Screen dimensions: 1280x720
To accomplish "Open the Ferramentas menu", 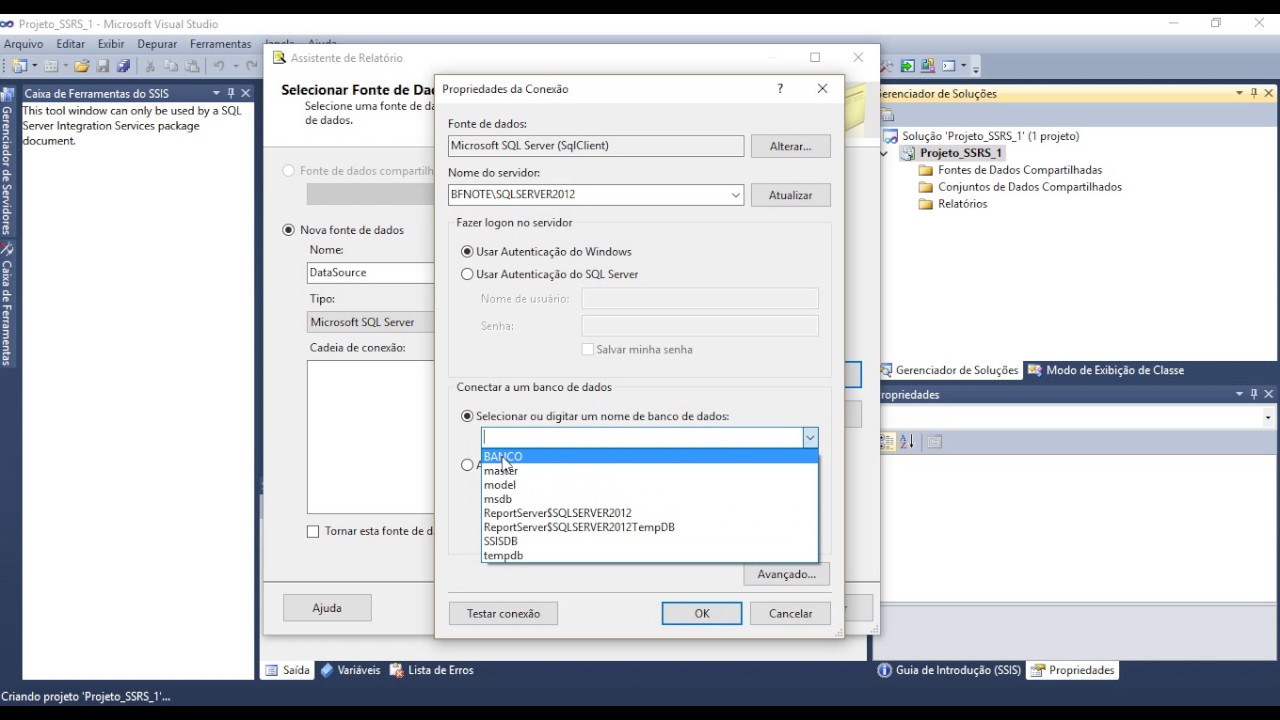I will tap(221, 44).
